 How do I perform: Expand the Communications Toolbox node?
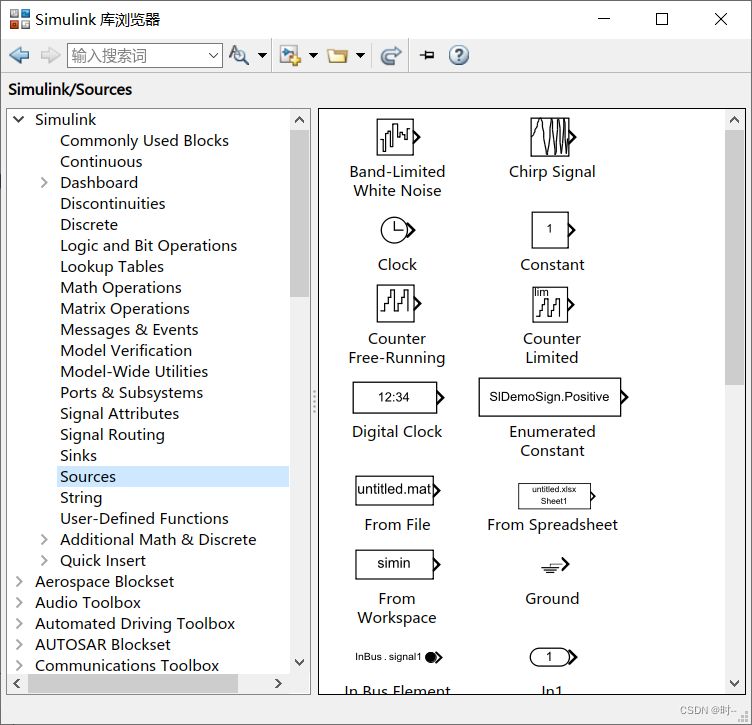[19, 666]
